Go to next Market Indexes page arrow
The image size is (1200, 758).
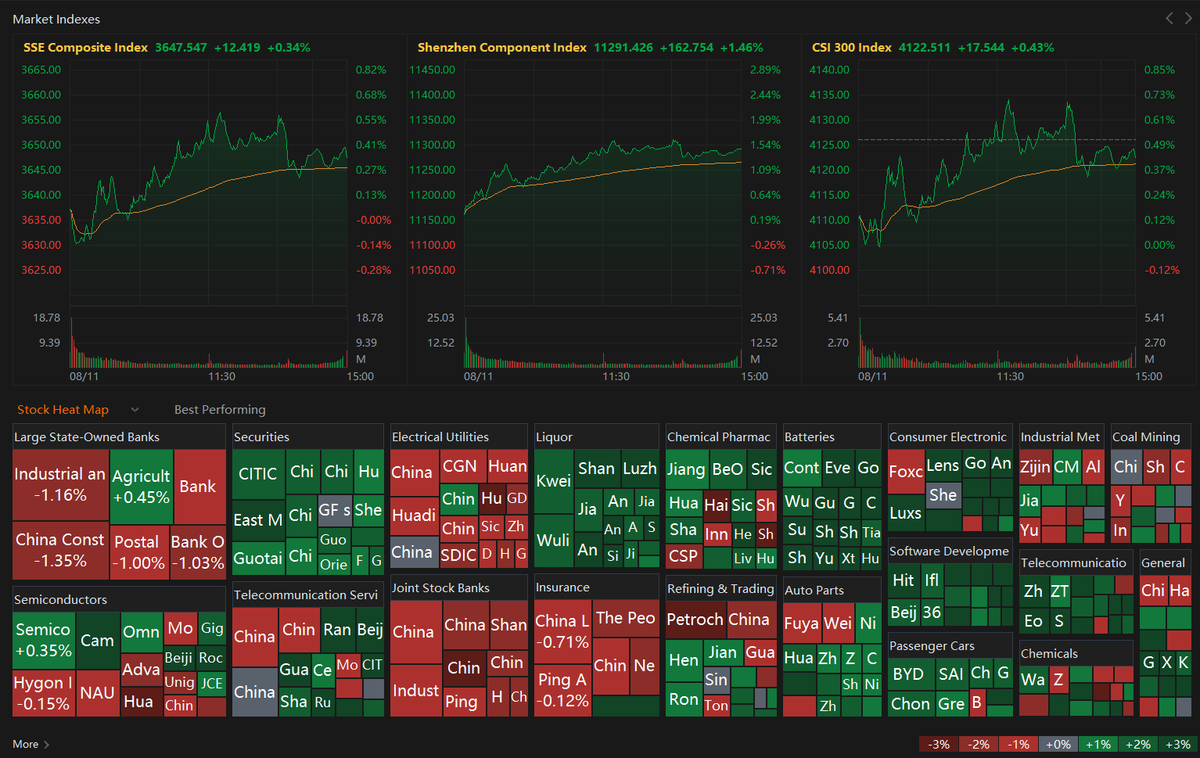tap(1186, 18)
